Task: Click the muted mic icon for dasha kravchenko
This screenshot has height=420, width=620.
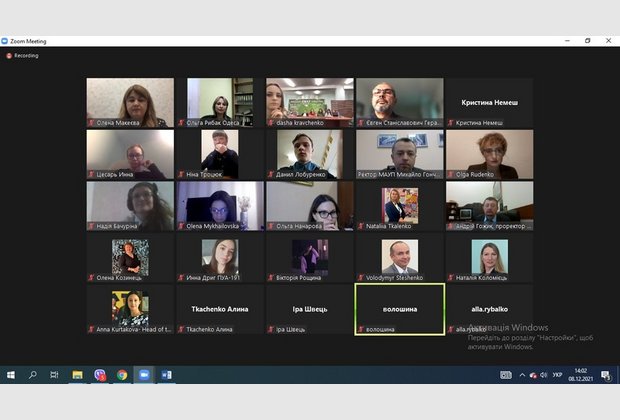Action: coord(271,123)
